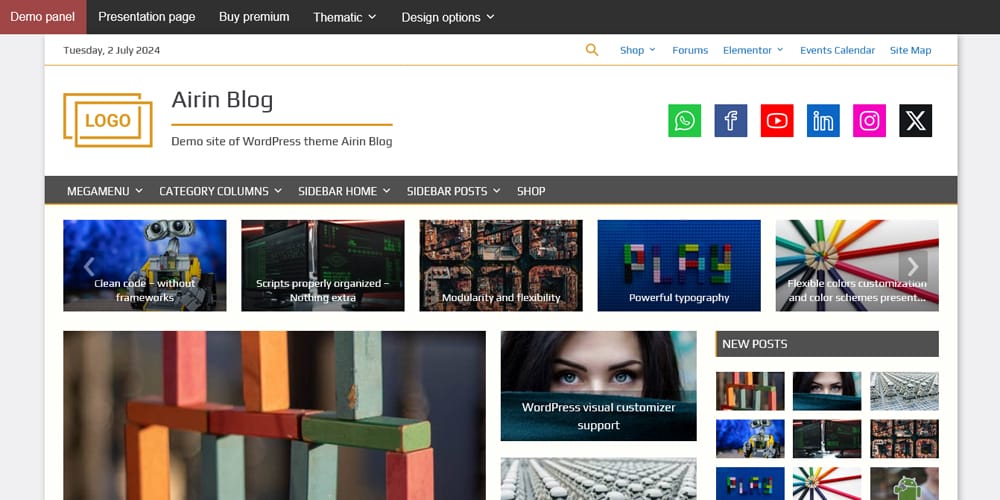
Task: Click the search magnifier icon
Action: point(592,50)
